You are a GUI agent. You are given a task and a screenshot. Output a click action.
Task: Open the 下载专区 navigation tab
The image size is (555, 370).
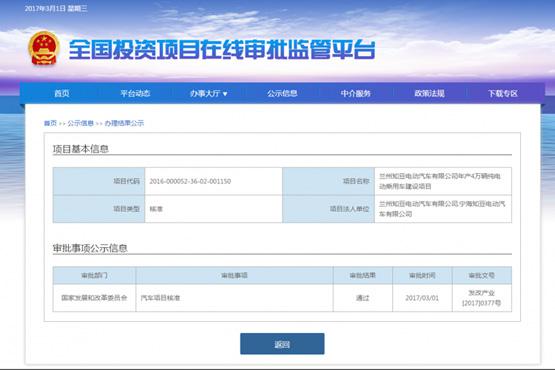click(503, 93)
